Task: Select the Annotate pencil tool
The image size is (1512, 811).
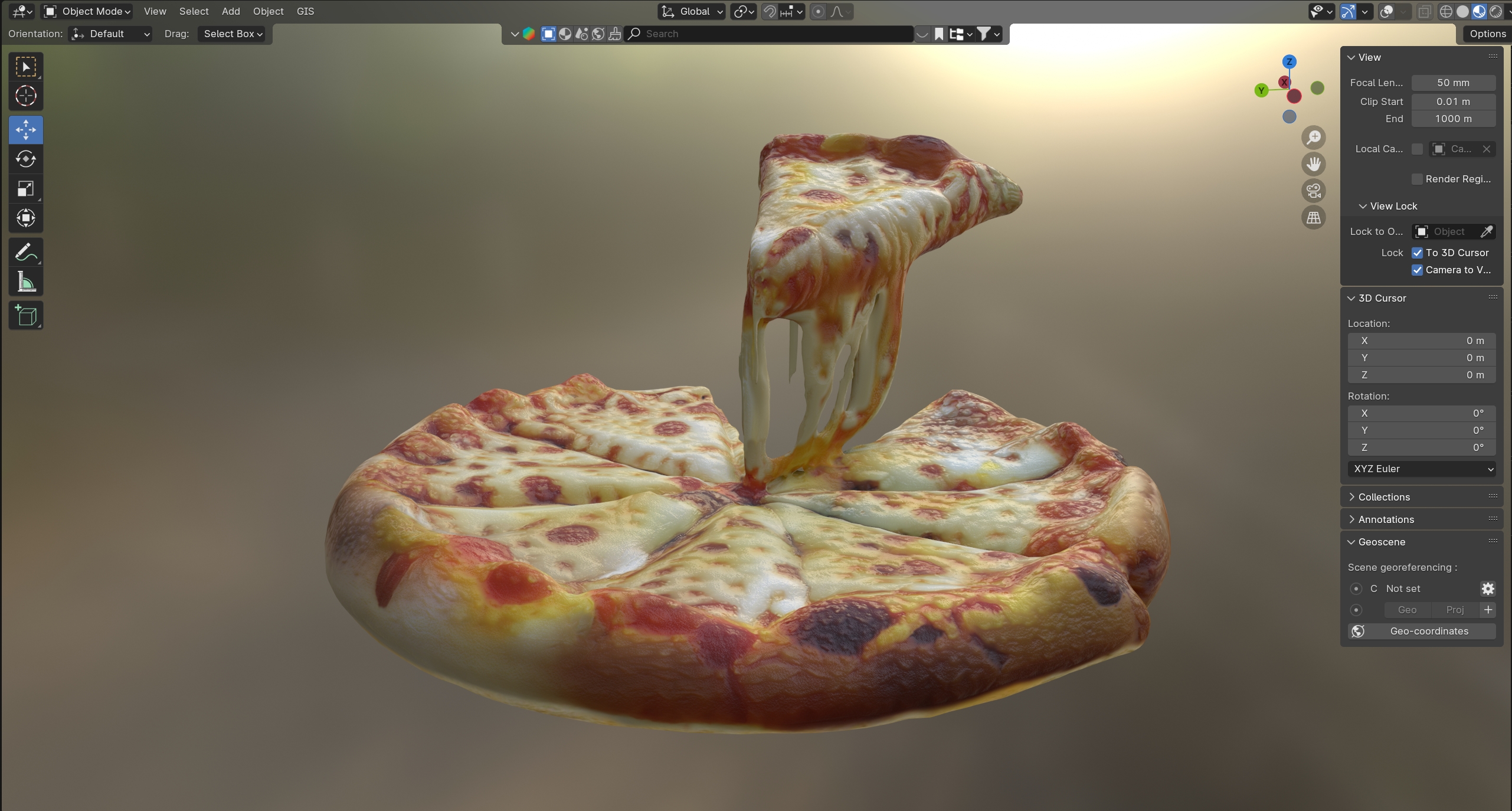Action: (25, 253)
